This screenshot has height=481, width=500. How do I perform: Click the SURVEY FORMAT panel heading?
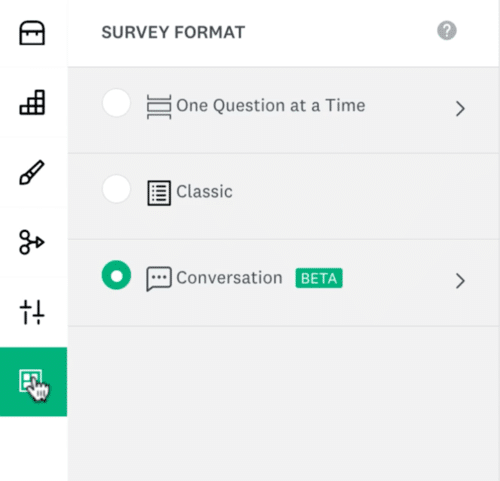(x=173, y=32)
